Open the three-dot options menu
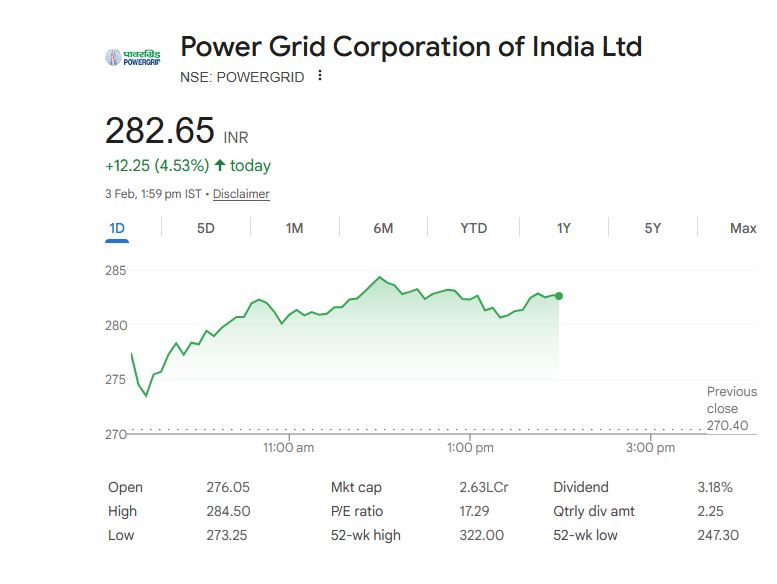 [x=320, y=76]
